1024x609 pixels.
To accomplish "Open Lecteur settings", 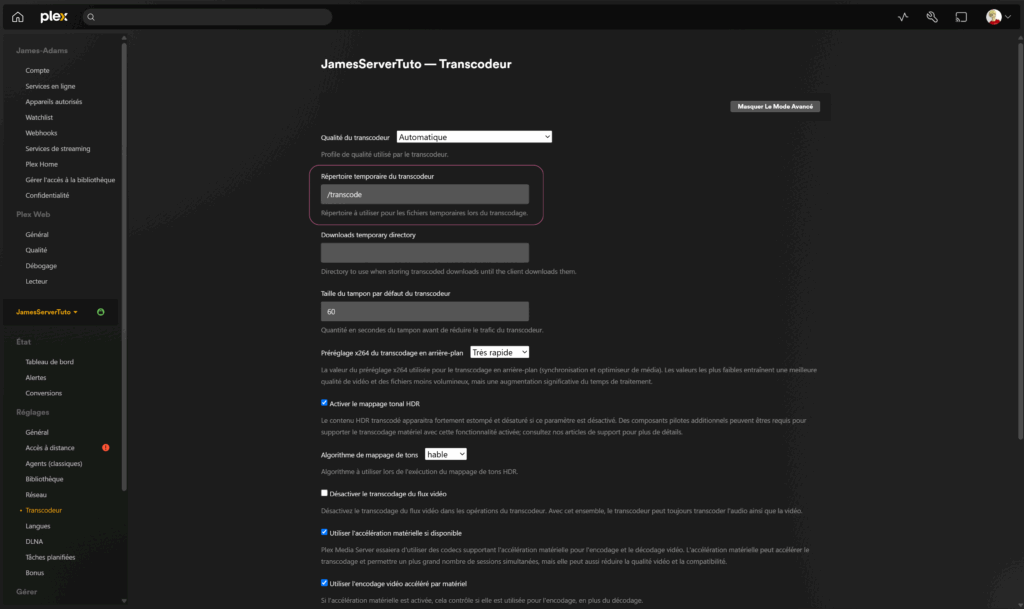I will [x=37, y=281].
